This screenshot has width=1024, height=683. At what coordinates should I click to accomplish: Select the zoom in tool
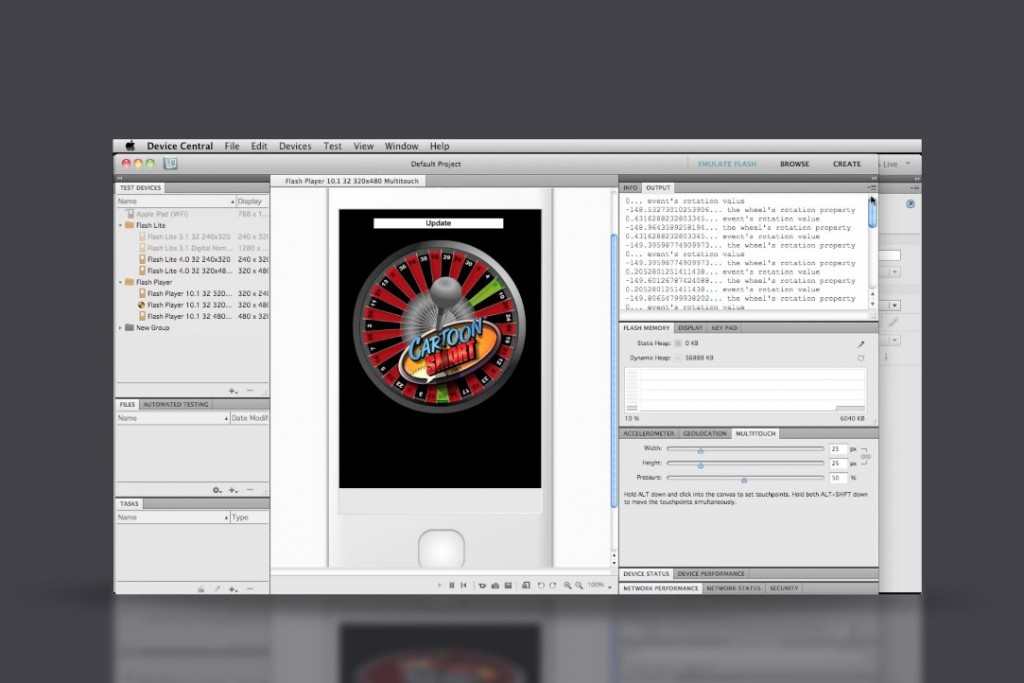point(566,585)
